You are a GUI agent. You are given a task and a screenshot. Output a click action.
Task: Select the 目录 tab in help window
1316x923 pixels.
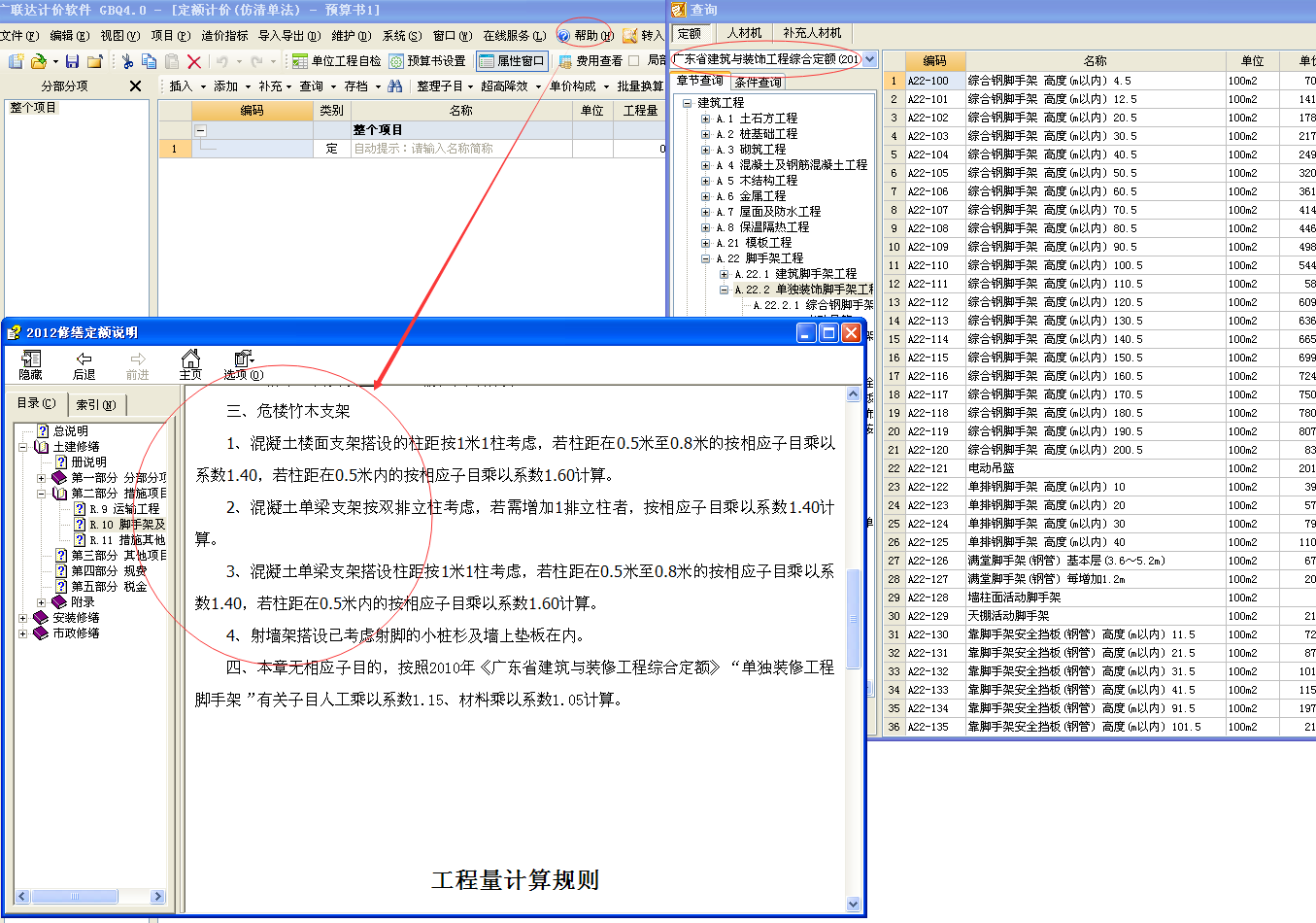coord(37,403)
